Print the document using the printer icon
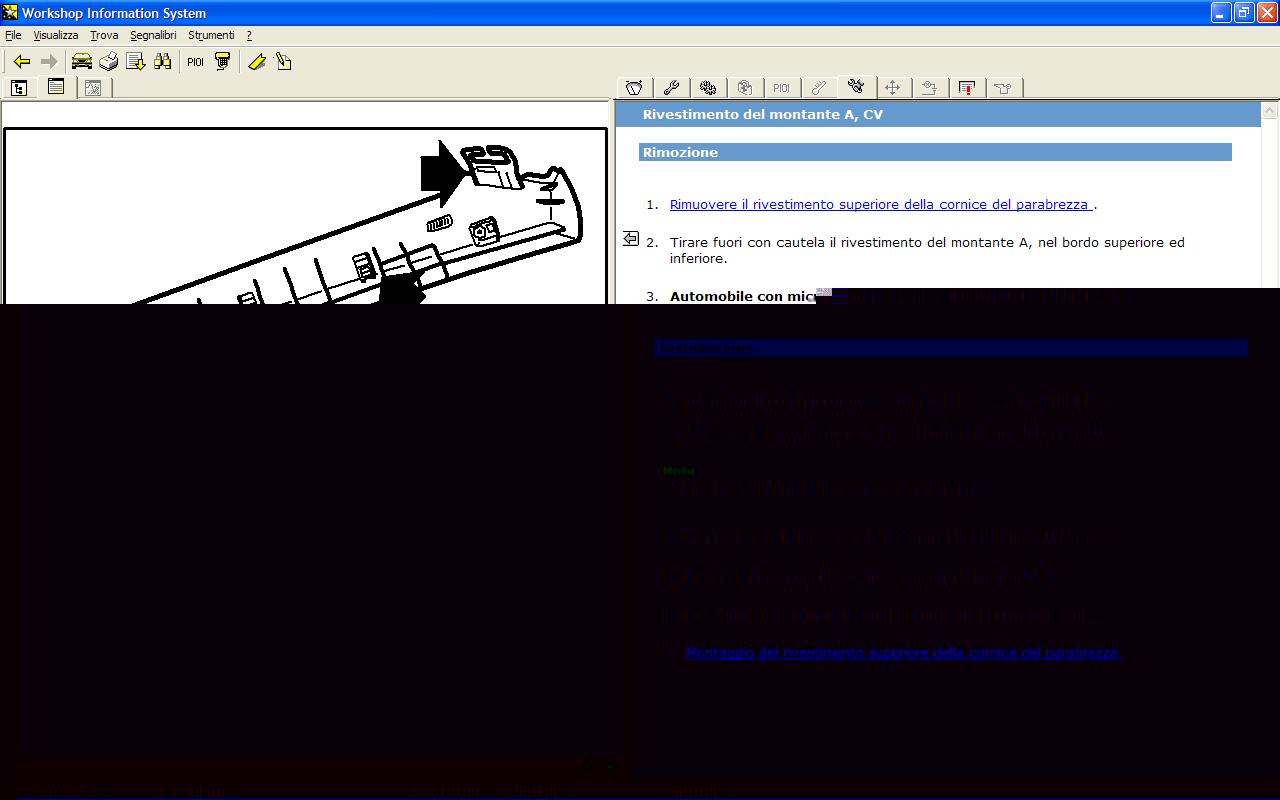The height and width of the screenshot is (800, 1280). coord(109,62)
